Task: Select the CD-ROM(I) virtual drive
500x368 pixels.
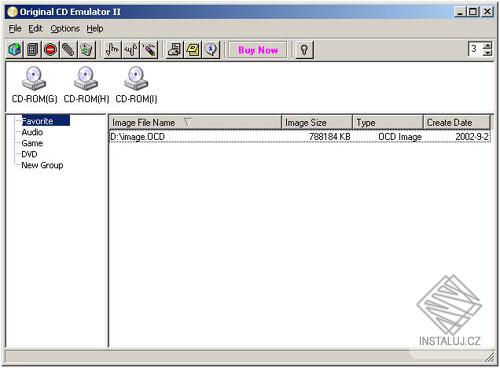Action: click(136, 85)
